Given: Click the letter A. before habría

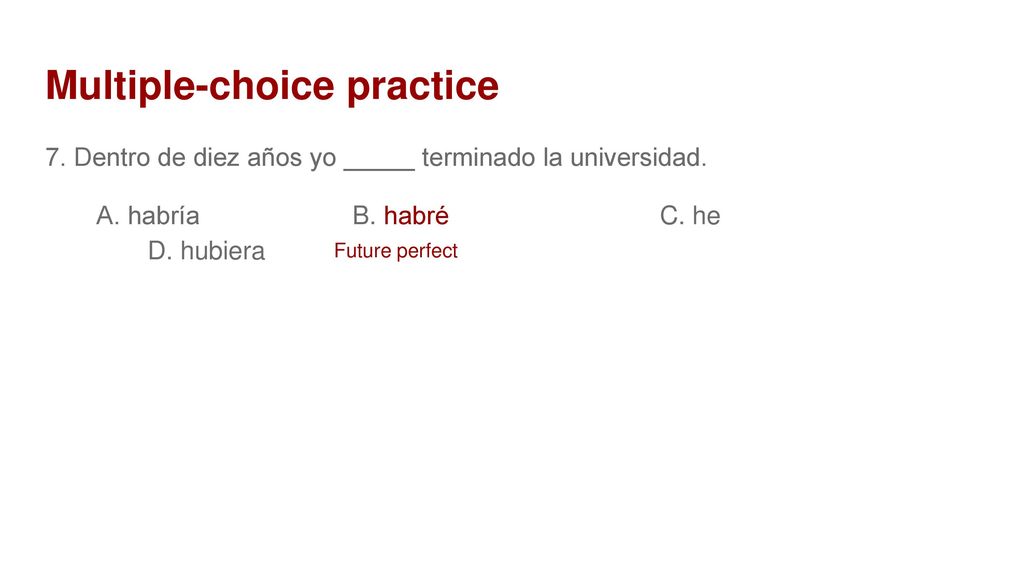Looking at the screenshot, I should point(108,216).
